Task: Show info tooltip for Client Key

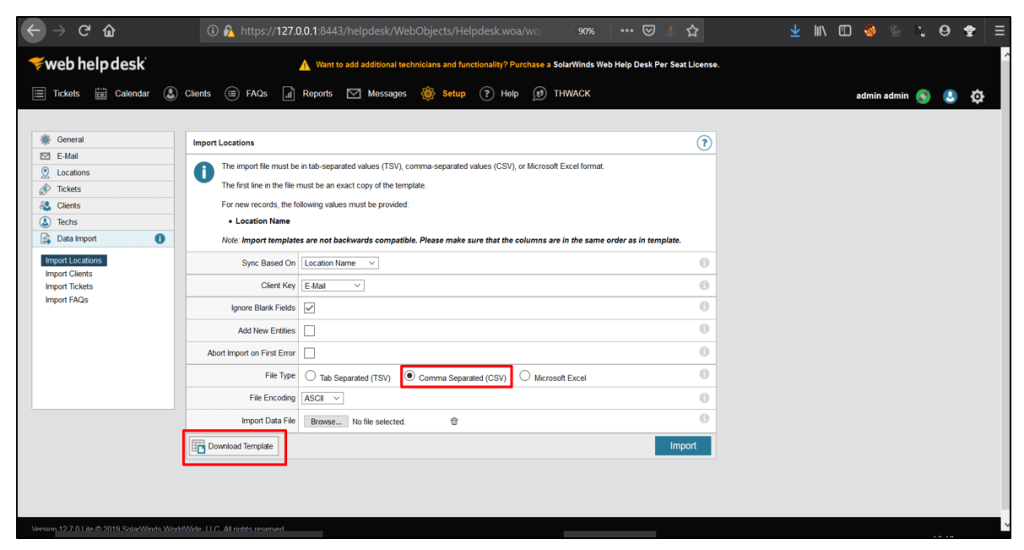Action: click(704, 285)
